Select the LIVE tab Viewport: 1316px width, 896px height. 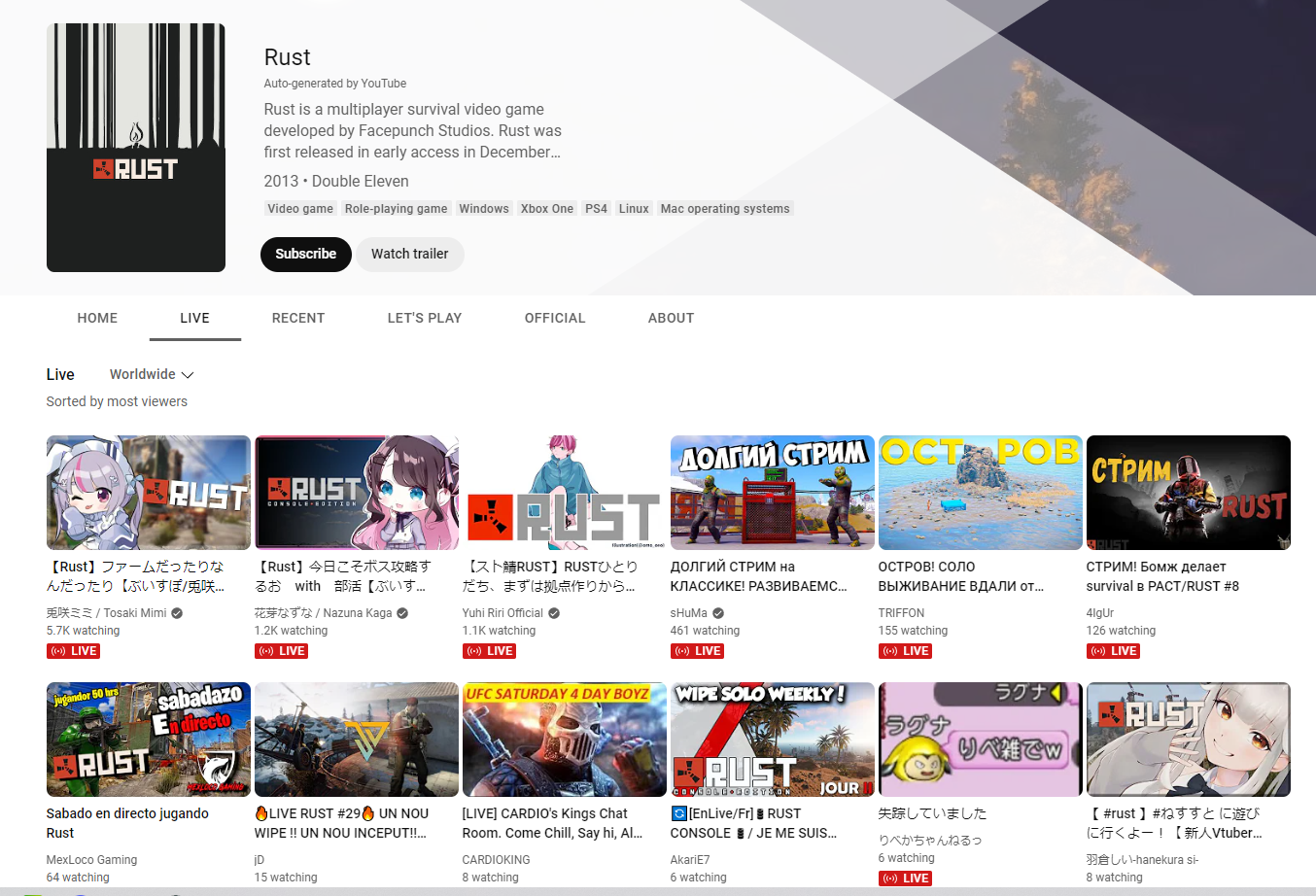pyautogui.click(x=194, y=318)
